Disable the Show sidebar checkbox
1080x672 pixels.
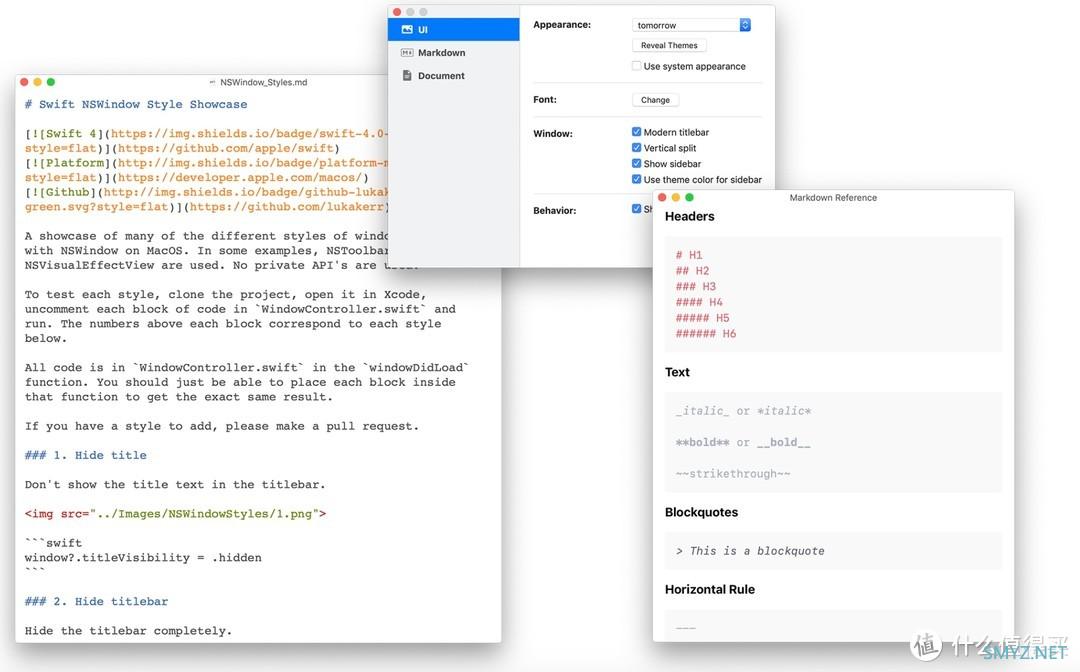pyautogui.click(x=636, y=163)
